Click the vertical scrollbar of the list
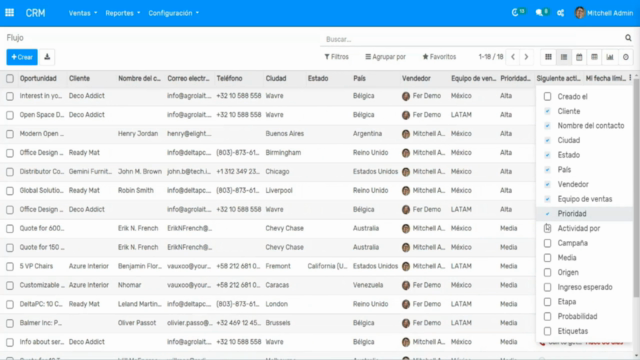Viewport: 640px width, 360px height. [636, 188]
